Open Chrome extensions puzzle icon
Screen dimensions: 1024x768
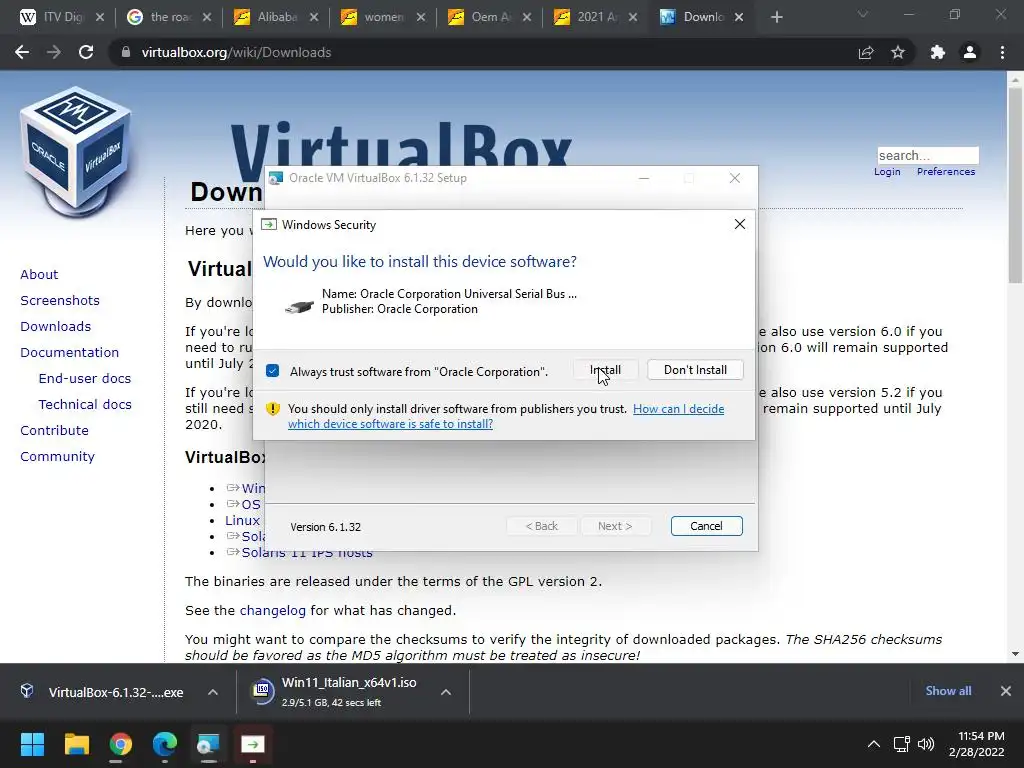coord(938,52)
